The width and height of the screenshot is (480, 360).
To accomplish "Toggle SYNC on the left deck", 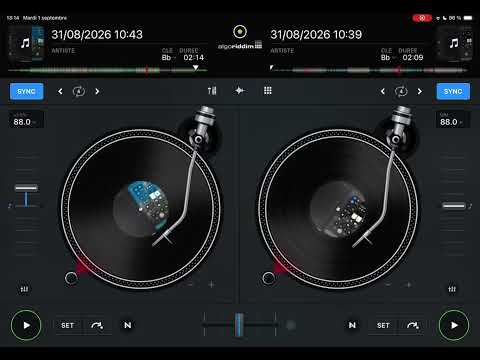I will point(26,91).
